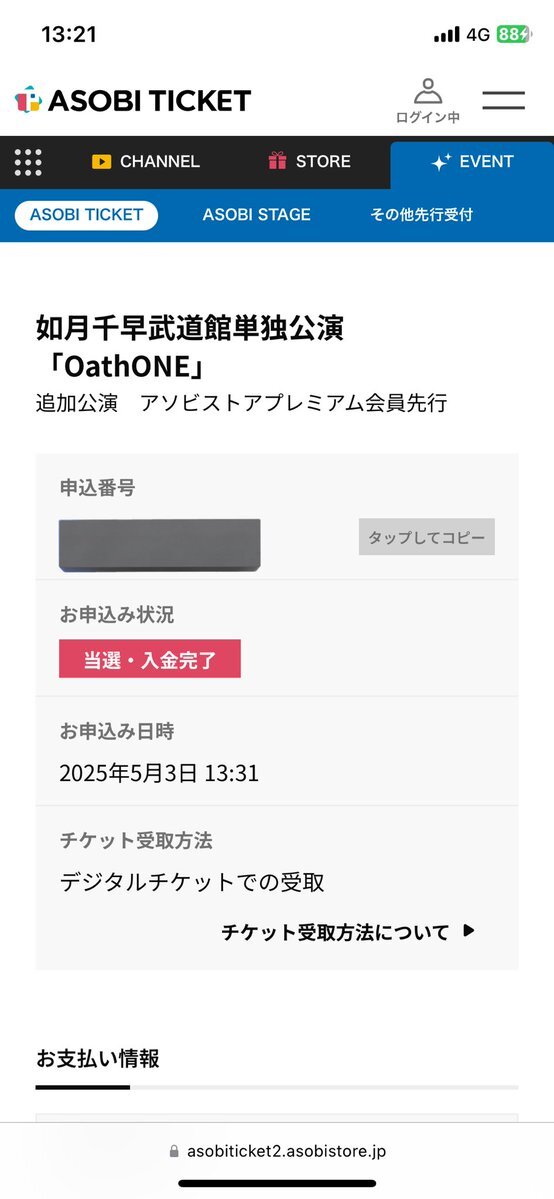Tap the 当選・入金完了 status badge

click(x=150, y=658)
